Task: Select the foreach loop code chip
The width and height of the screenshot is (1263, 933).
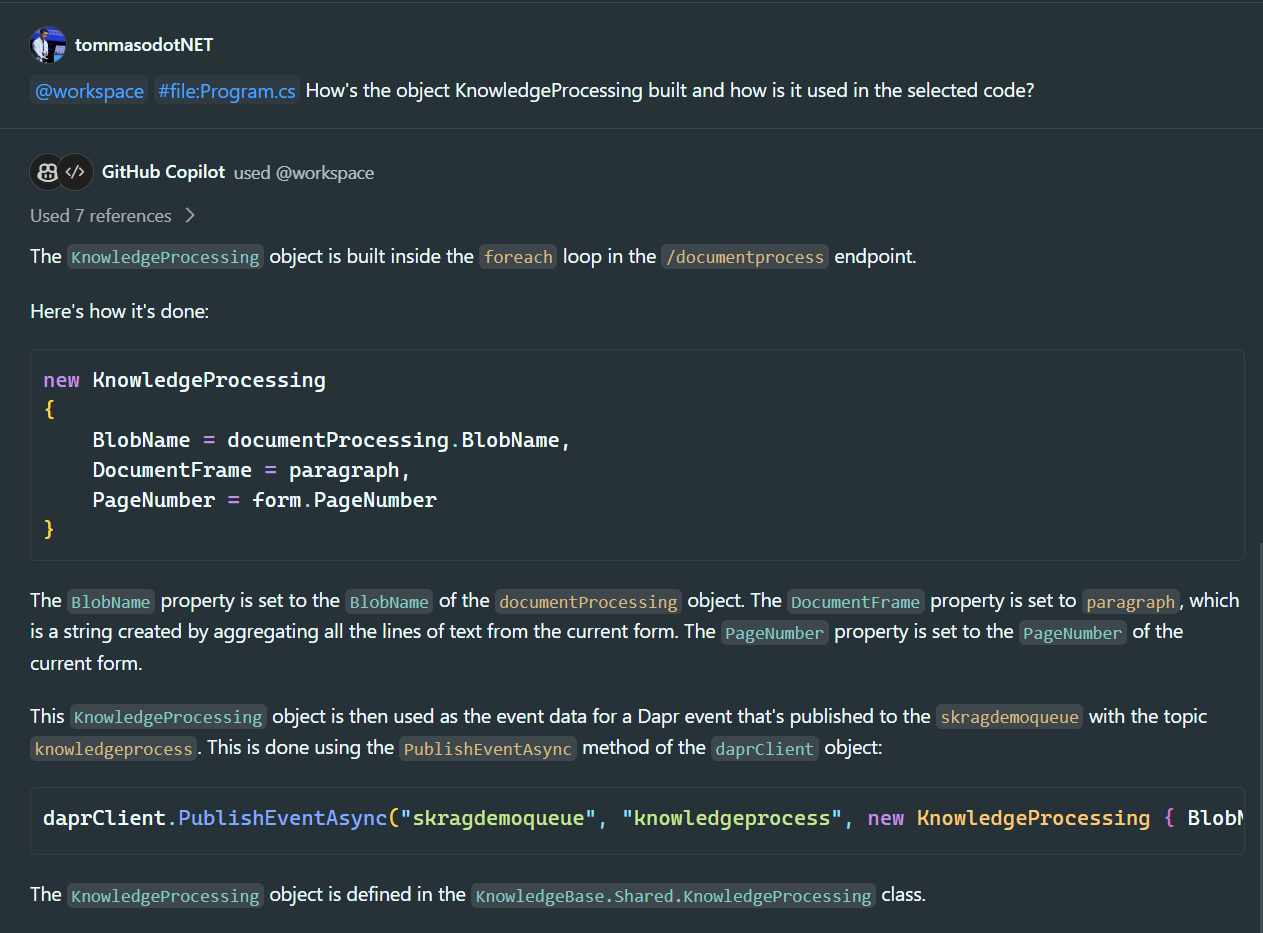Action: point(517,256)
